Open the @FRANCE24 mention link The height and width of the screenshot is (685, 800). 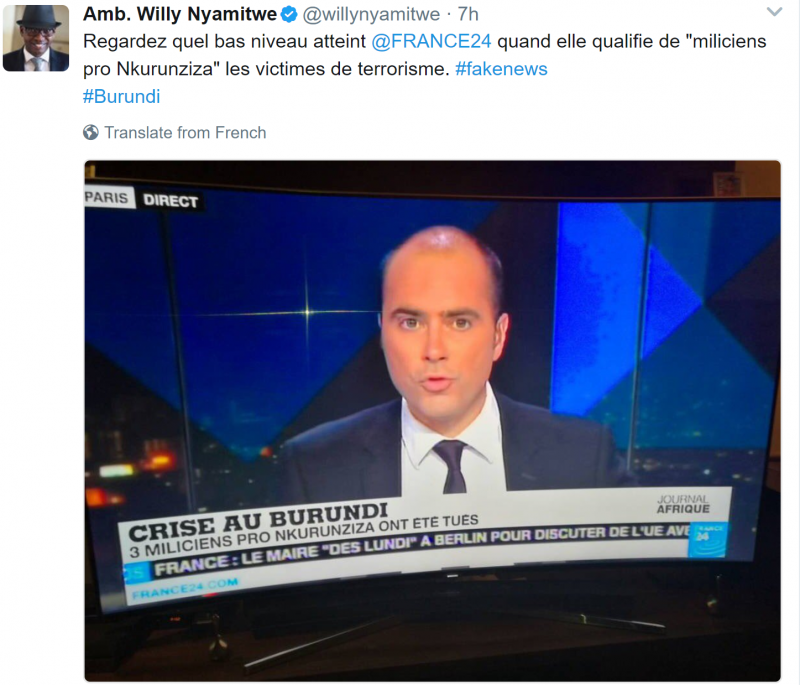pyautogui.click(x=431, y=41)
